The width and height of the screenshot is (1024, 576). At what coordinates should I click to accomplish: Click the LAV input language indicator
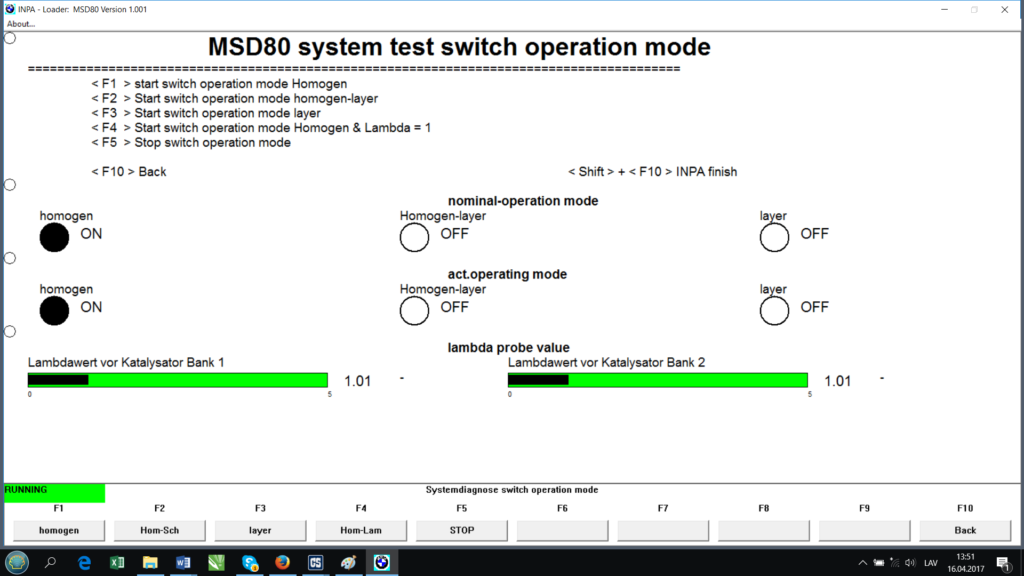[931, 563]
